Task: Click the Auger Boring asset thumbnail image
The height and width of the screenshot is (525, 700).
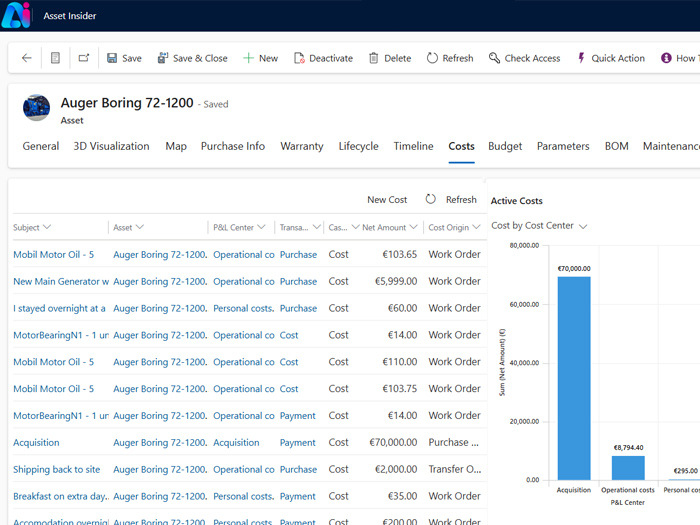Action: [x=37, y=108]
